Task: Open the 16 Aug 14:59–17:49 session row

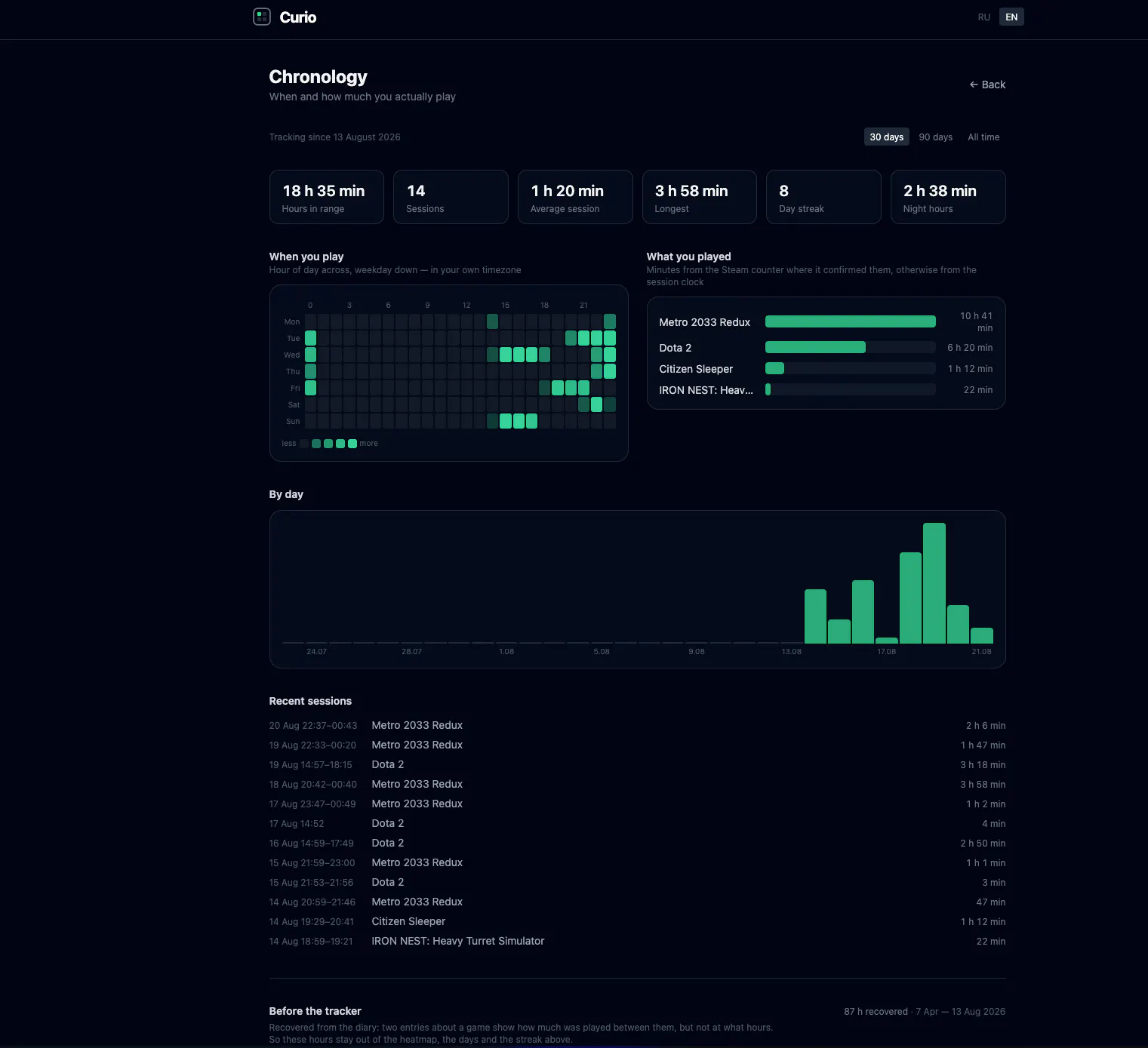Action: tap(637, 843)
